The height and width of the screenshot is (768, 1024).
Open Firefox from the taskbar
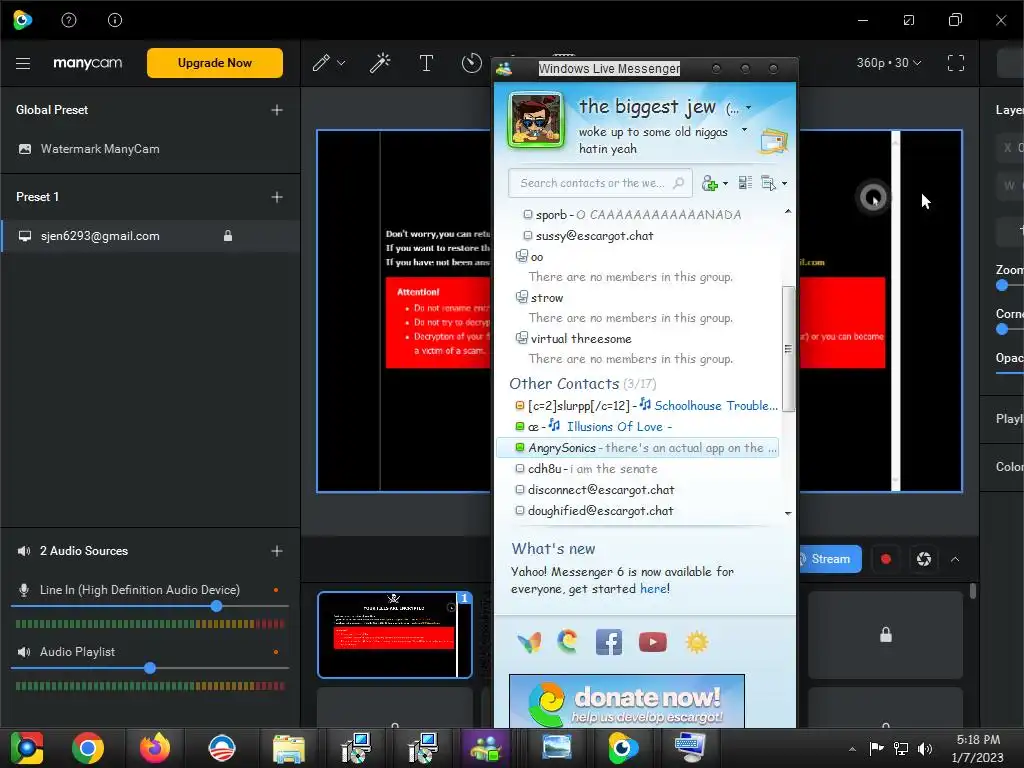(155, 748)
